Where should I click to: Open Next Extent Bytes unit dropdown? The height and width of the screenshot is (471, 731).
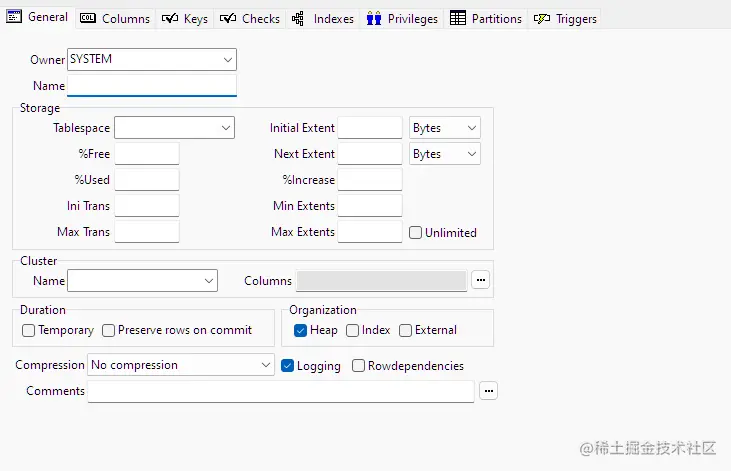(445, 154)
